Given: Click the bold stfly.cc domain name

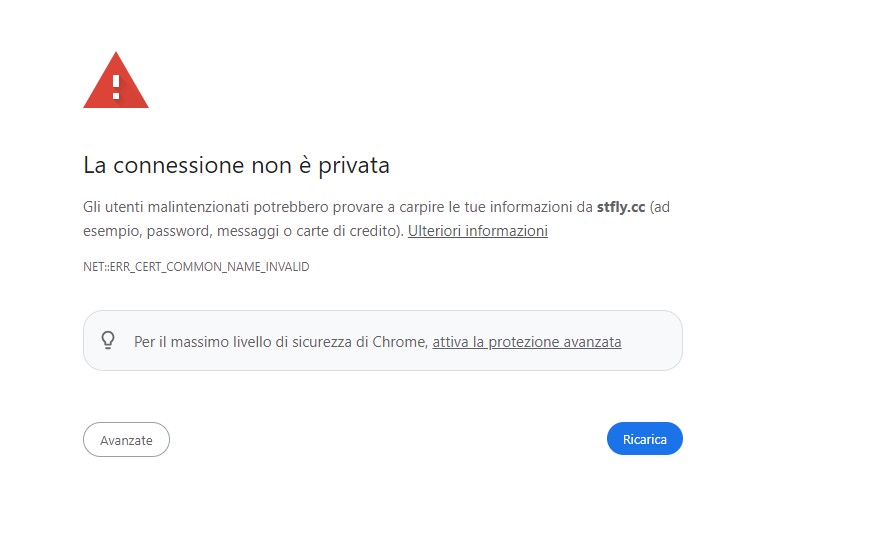Looking at the screenshot, I should point(620,207).
